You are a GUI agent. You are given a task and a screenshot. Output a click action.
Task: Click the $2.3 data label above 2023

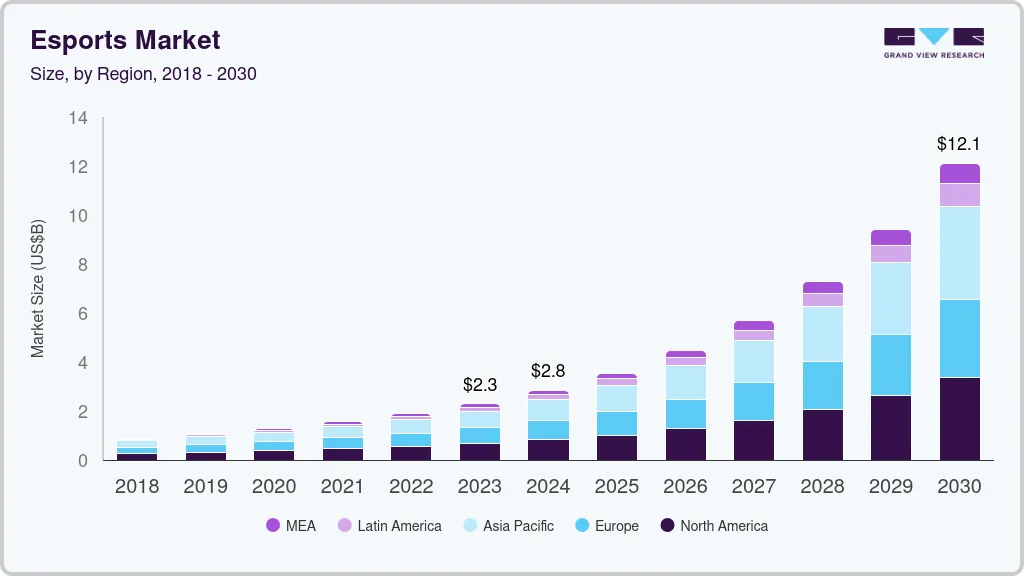(480, 384)
